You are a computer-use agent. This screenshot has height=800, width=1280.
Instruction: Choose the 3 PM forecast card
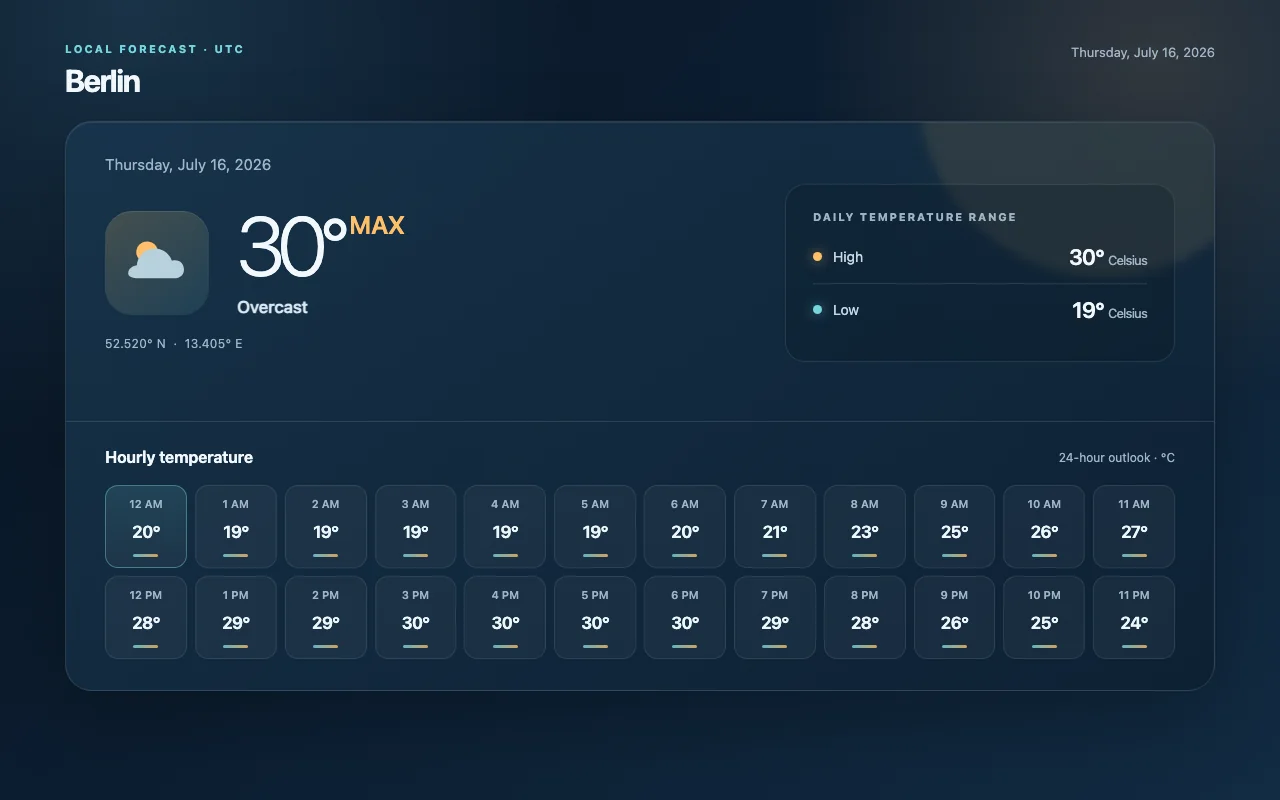416,617
